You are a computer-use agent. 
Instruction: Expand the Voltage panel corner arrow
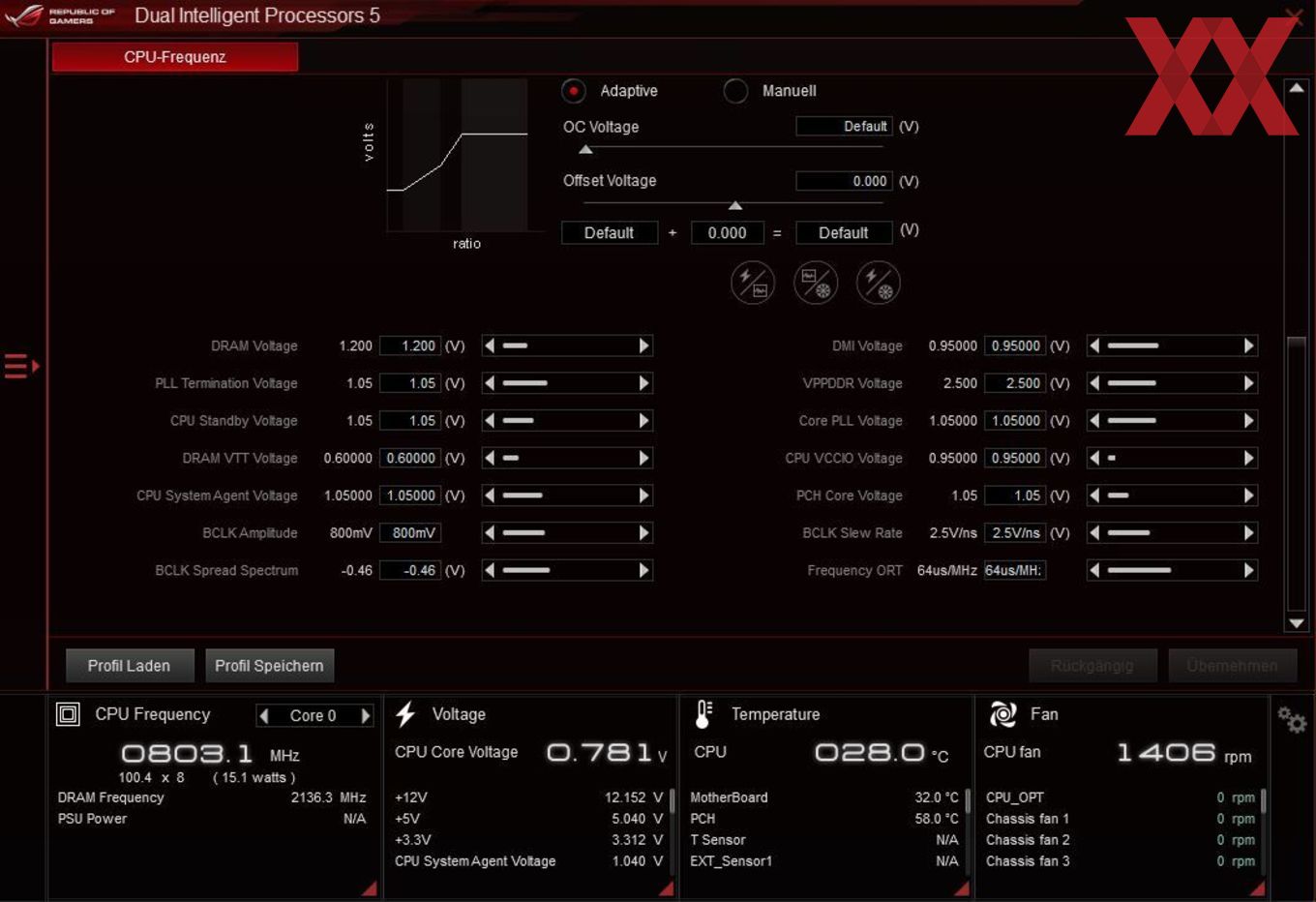(666, 888)
